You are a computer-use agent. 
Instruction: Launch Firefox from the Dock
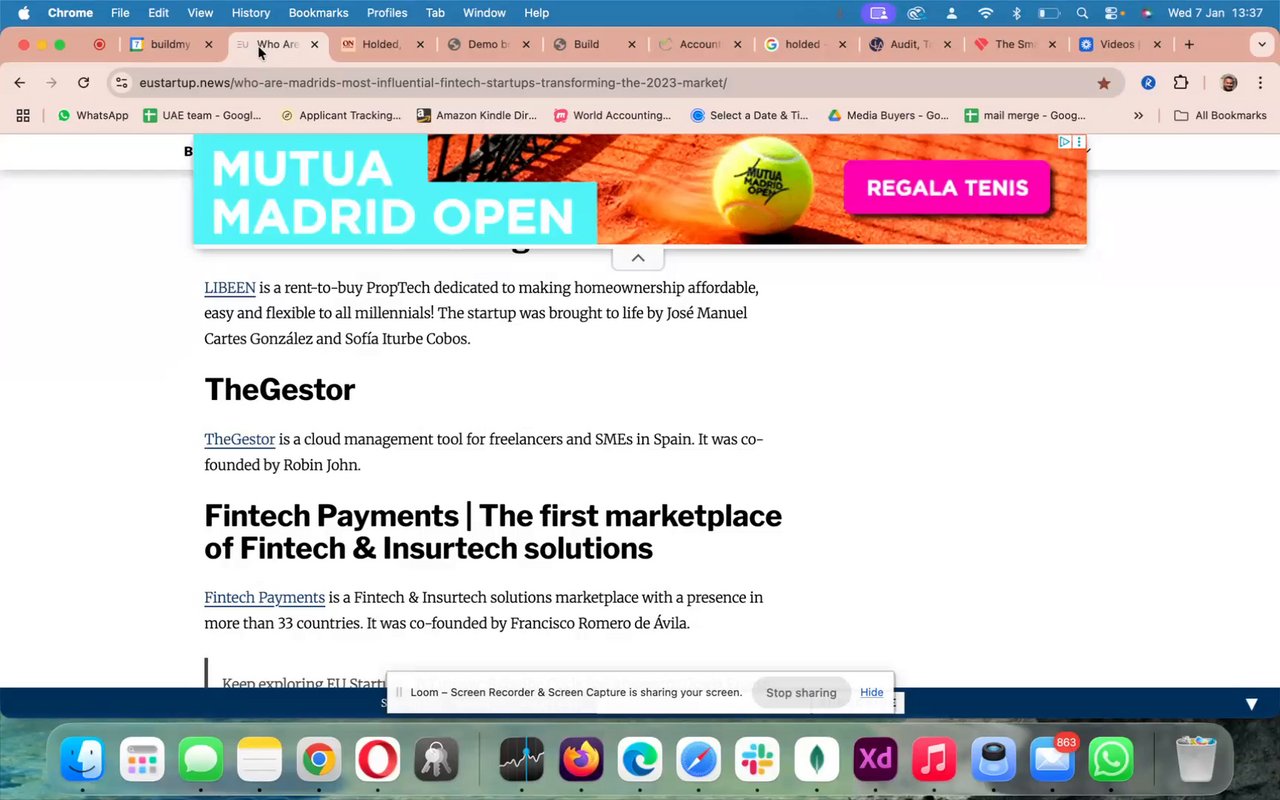(x=581, y=761)
